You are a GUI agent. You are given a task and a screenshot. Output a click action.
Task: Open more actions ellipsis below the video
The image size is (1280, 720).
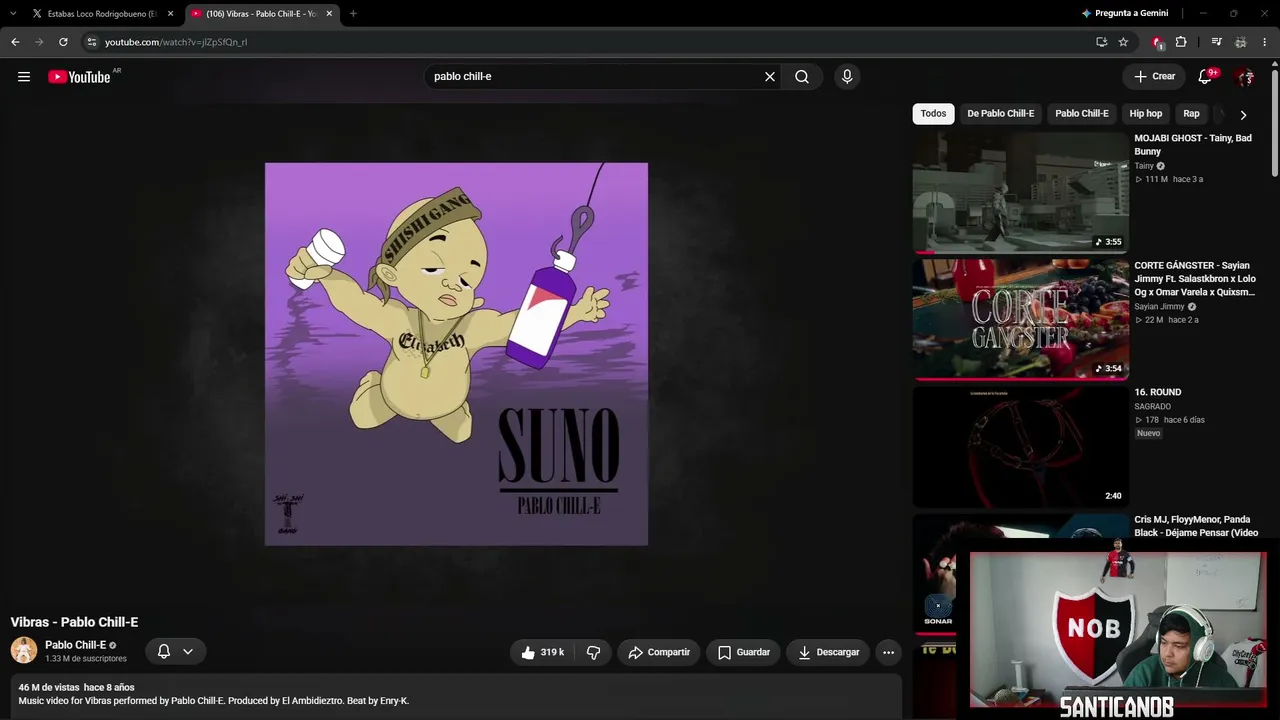[888, 652]
